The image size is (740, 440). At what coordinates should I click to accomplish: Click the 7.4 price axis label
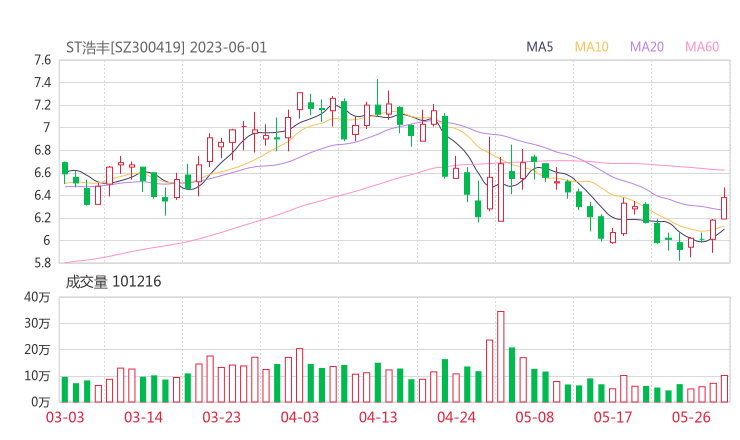(x=42, y=83)
